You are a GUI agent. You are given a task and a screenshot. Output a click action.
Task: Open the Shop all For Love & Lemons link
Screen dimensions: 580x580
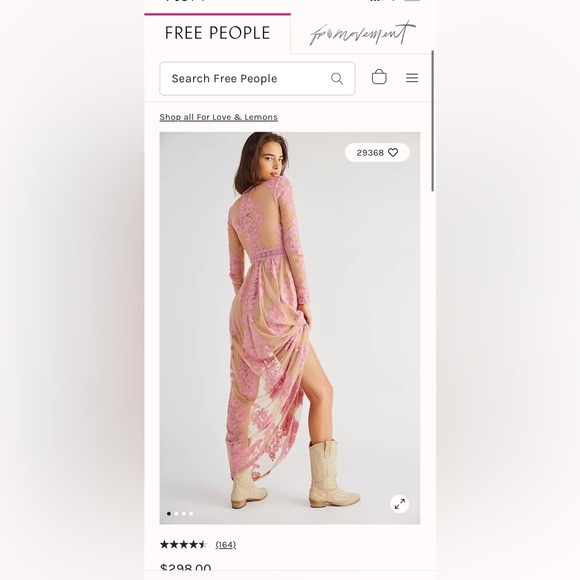[x=219, y=117]
